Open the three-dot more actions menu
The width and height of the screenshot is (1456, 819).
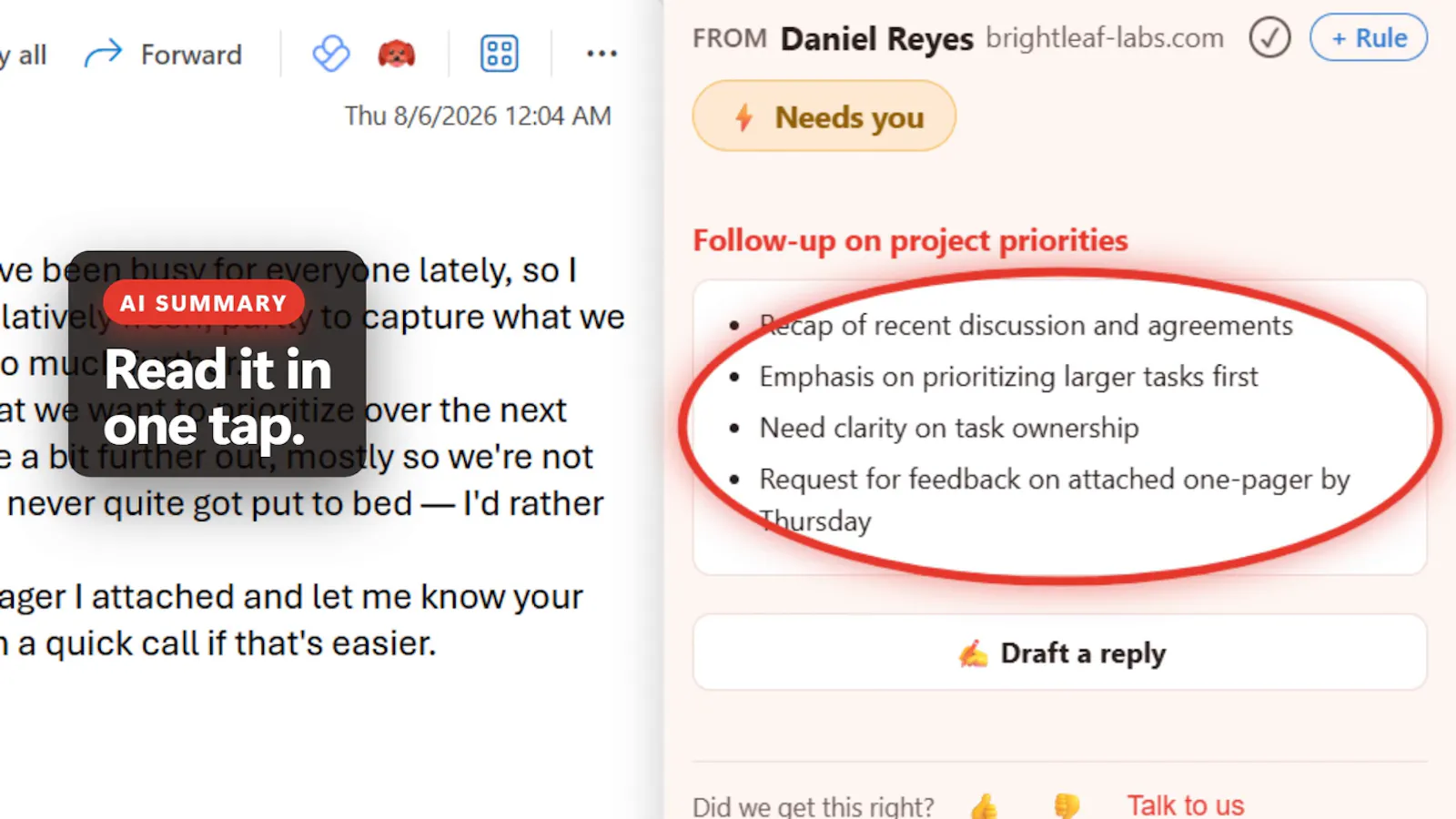[602, 55]
